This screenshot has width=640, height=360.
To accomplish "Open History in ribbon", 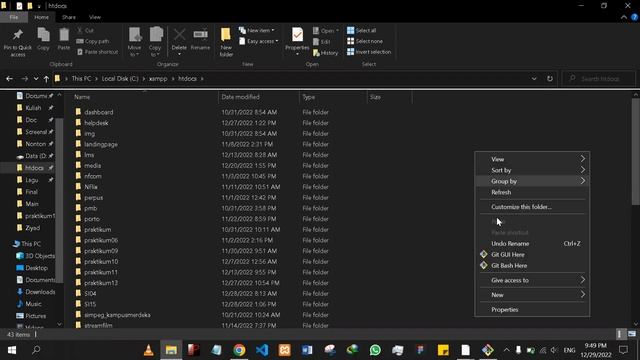I will click(325, 53).
